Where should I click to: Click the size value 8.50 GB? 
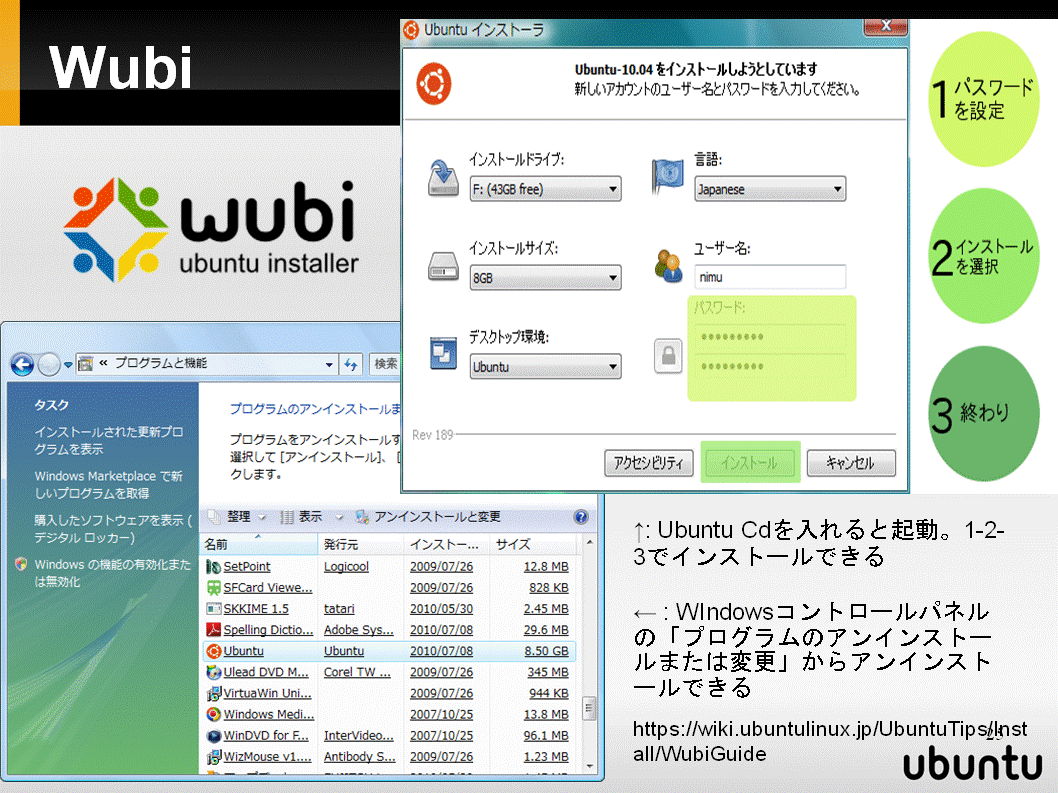(547, 651)
